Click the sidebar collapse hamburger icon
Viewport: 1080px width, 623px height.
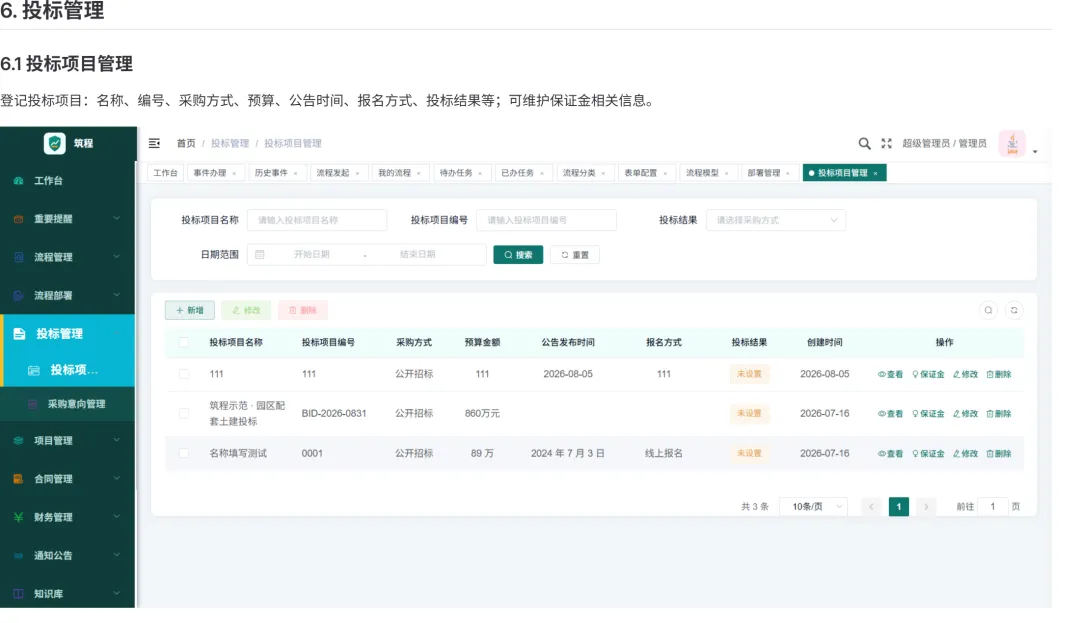coord(154,143)
